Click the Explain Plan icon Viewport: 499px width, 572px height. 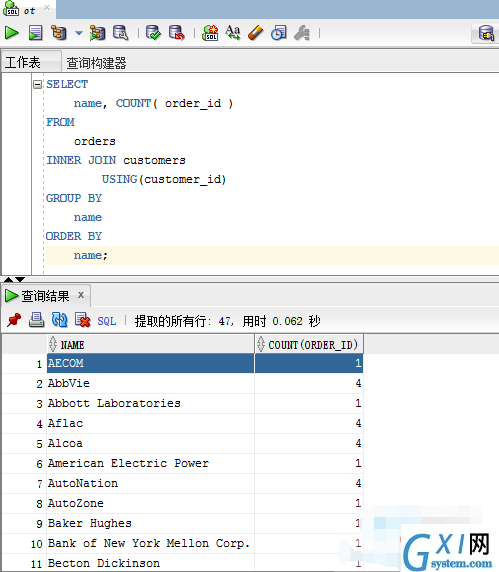click(x=59, y=33)
